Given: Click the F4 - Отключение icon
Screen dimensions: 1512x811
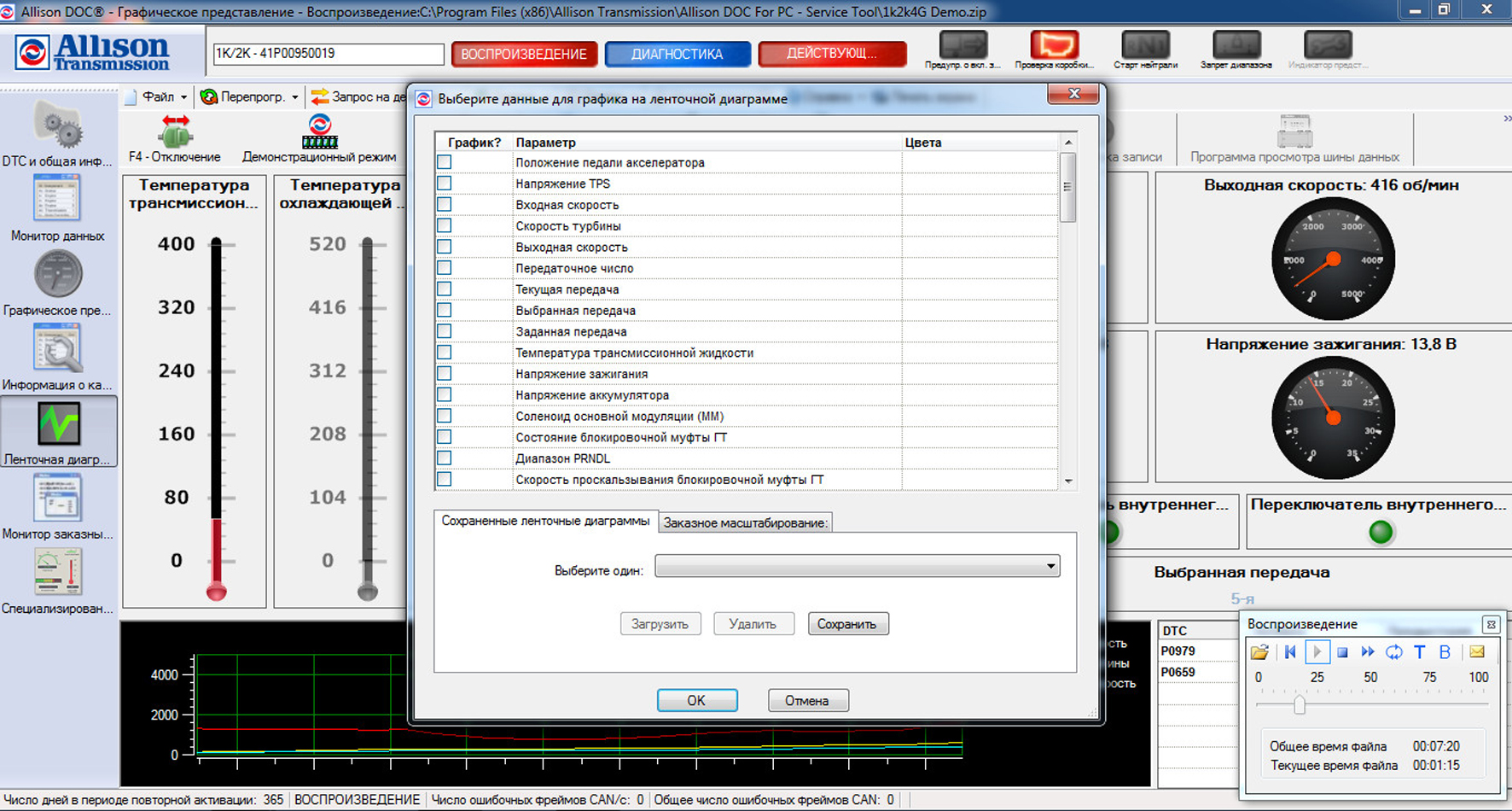Looking at the screenshot, I should [175, 132].
